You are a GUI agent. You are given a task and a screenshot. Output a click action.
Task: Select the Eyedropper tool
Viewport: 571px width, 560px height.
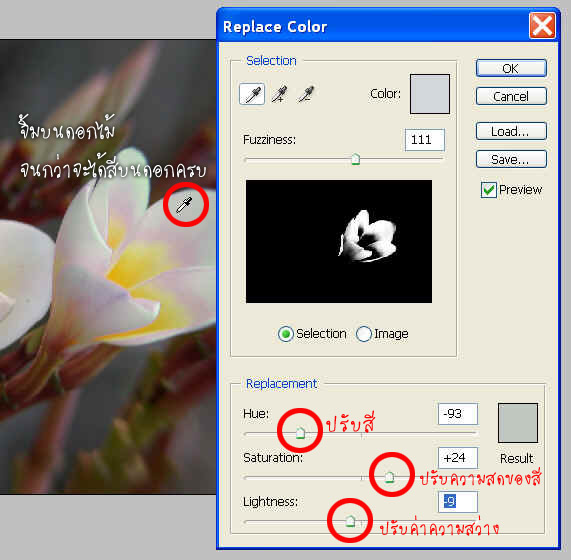point(252,94)
